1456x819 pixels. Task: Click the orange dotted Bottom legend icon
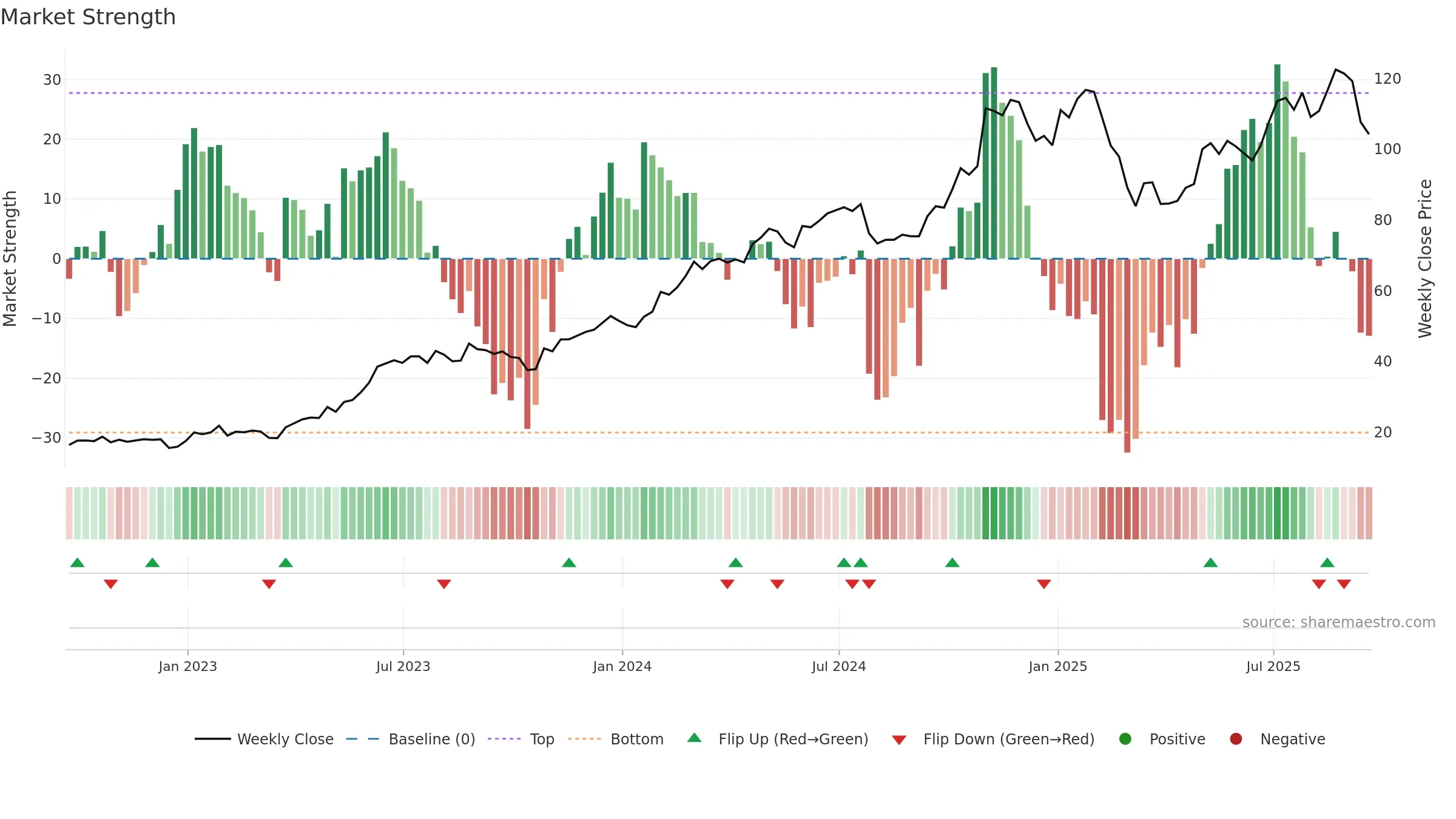[585, 739]
